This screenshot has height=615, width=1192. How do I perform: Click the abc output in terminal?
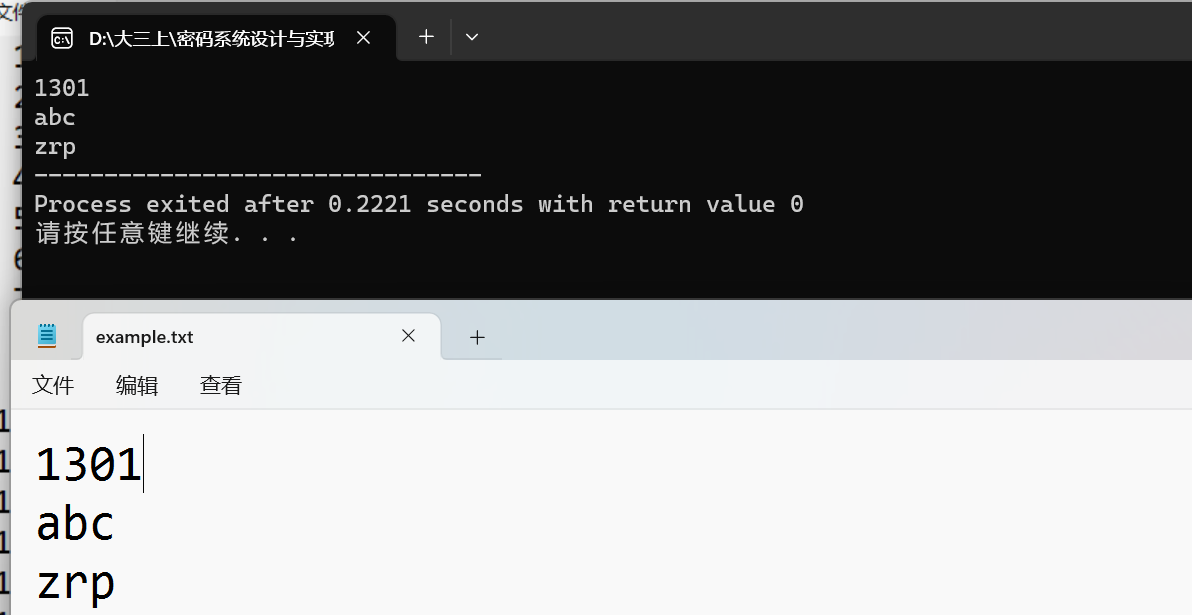55,117
